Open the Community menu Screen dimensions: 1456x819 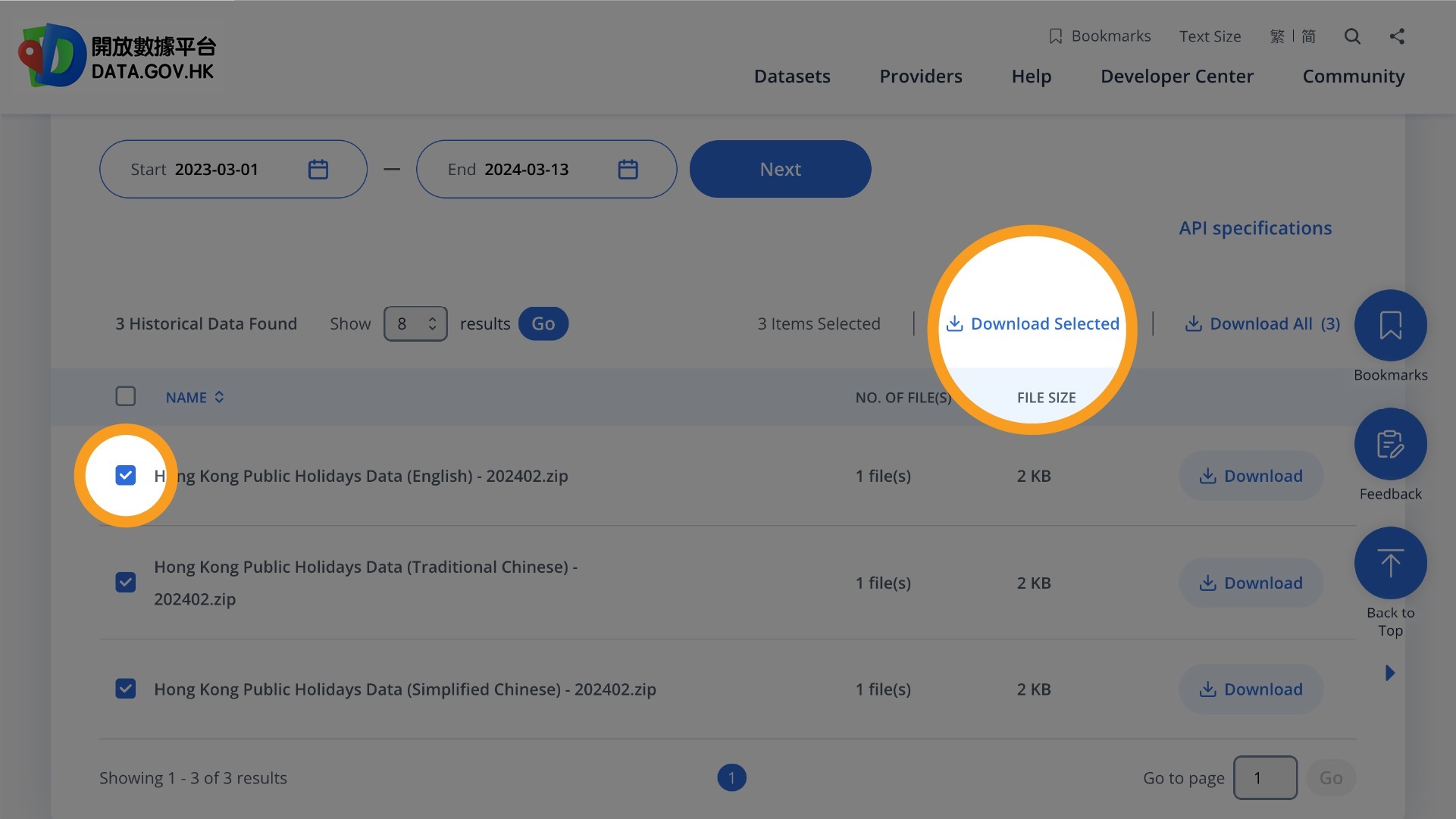point(1354,77)
